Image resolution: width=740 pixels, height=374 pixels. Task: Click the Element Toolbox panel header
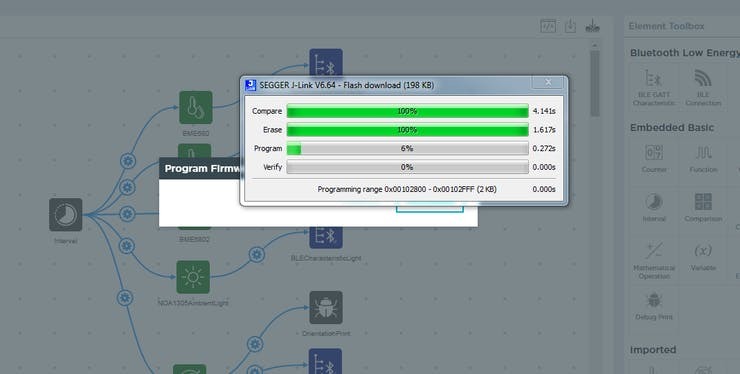point(666,26)
